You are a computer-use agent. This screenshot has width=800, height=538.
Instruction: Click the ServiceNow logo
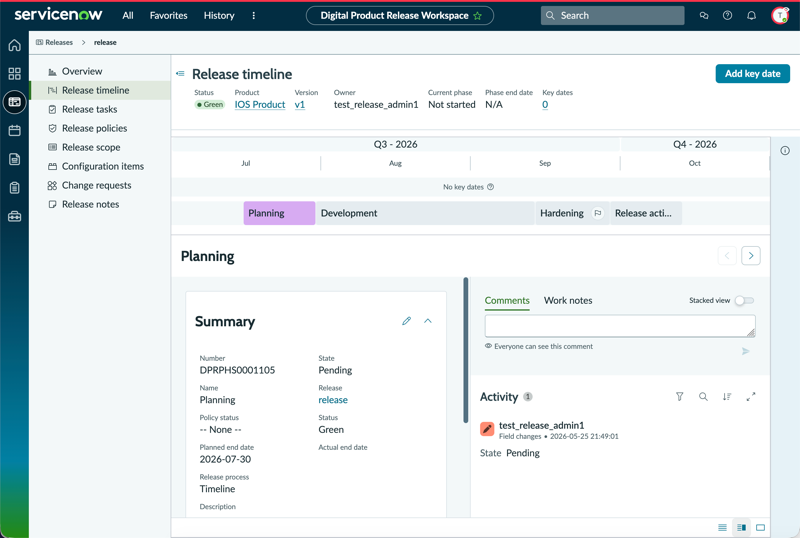58,15
